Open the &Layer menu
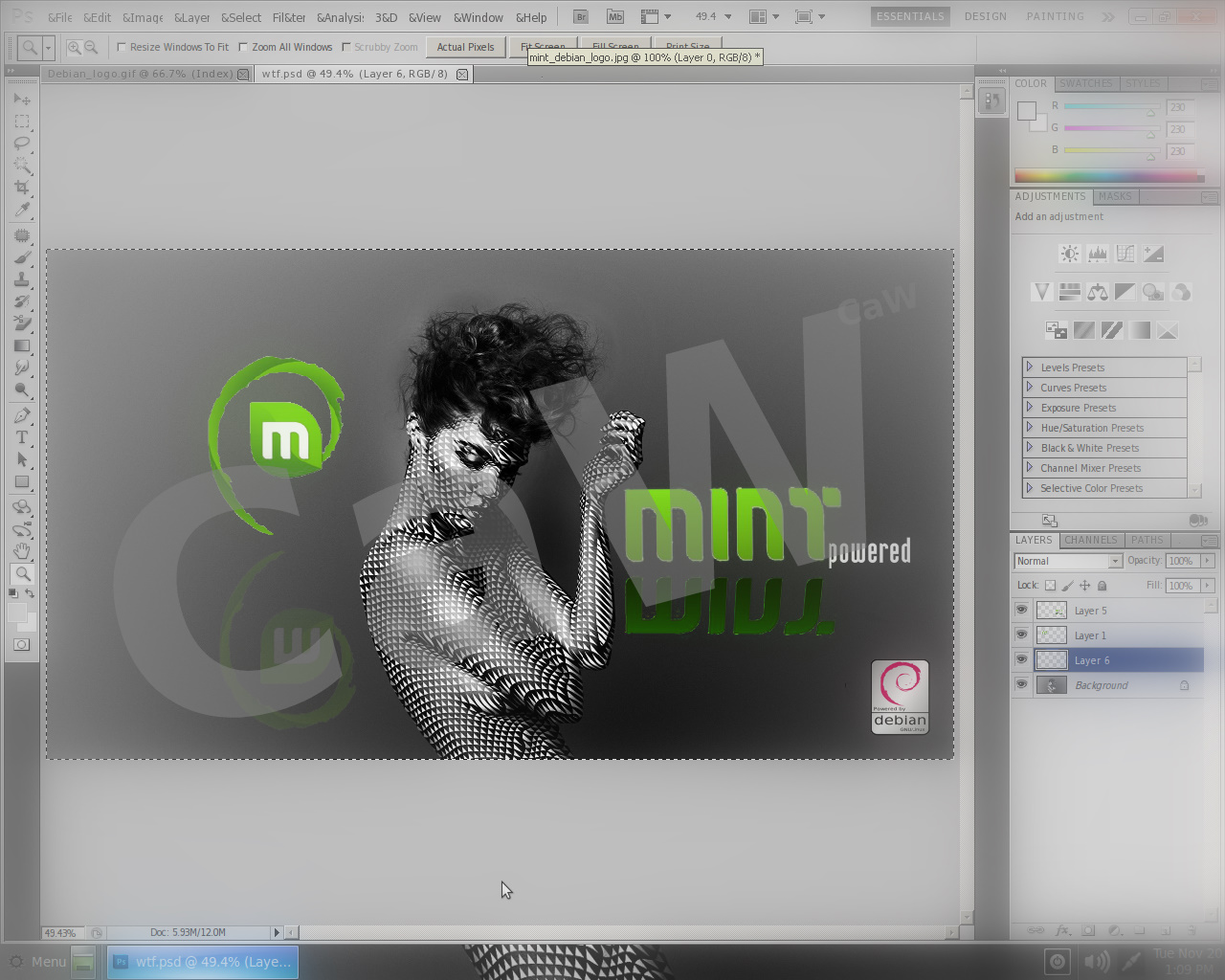Image resolution: width=1225 pixels, height=980 pixels. pyautogui.click(x=191, y=17)
